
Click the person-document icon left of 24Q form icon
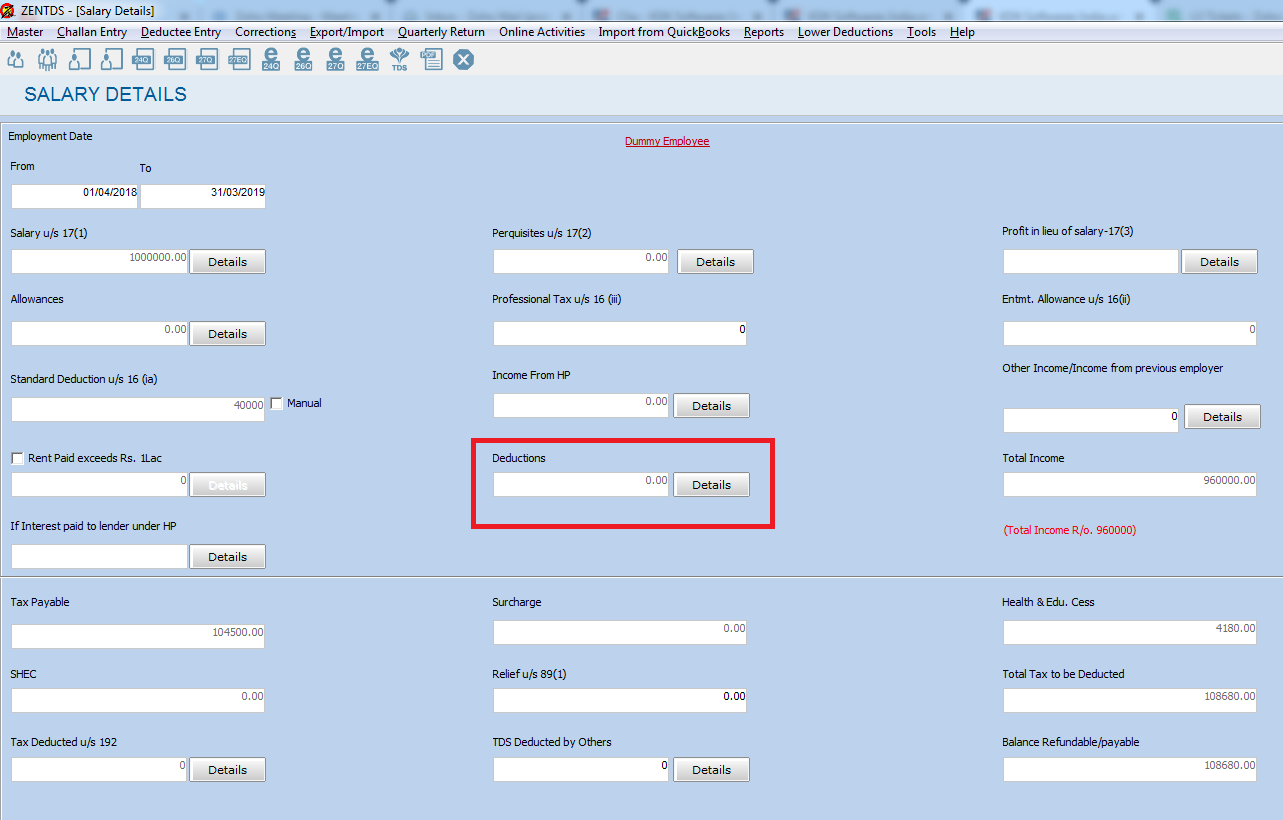tap(112, 60)
